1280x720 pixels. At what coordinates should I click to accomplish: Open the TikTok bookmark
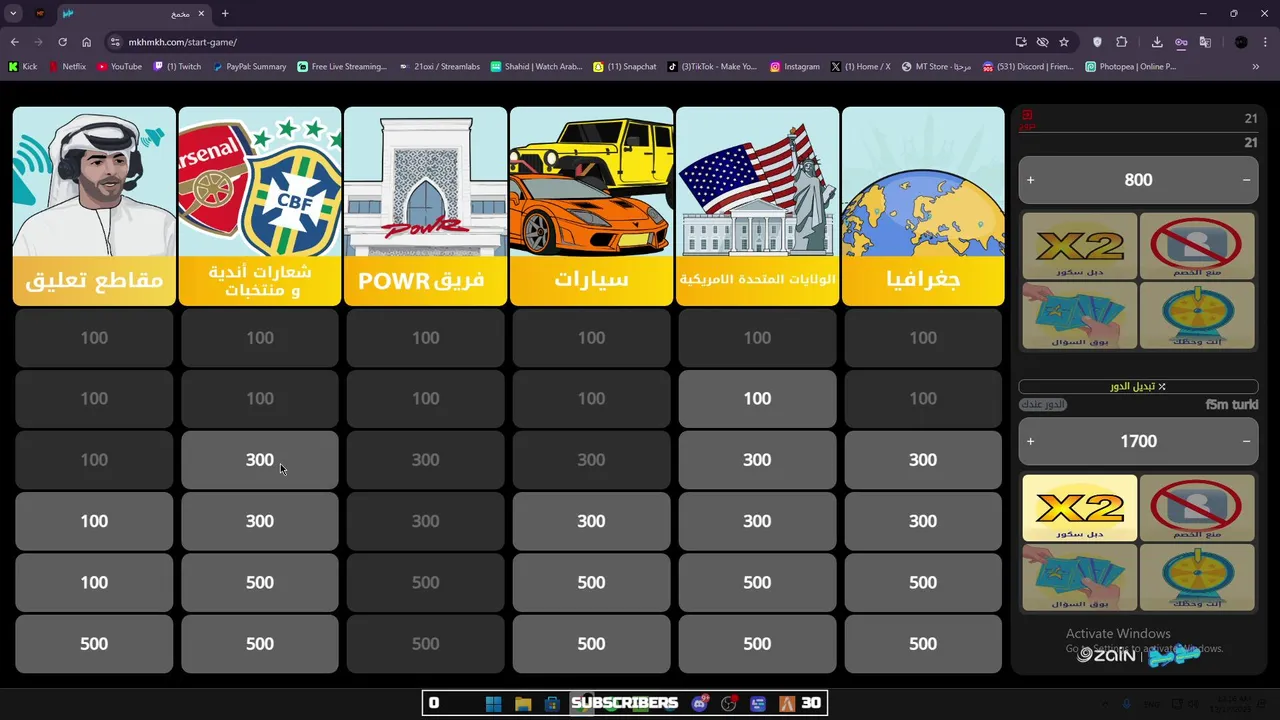tap(713, 67)
